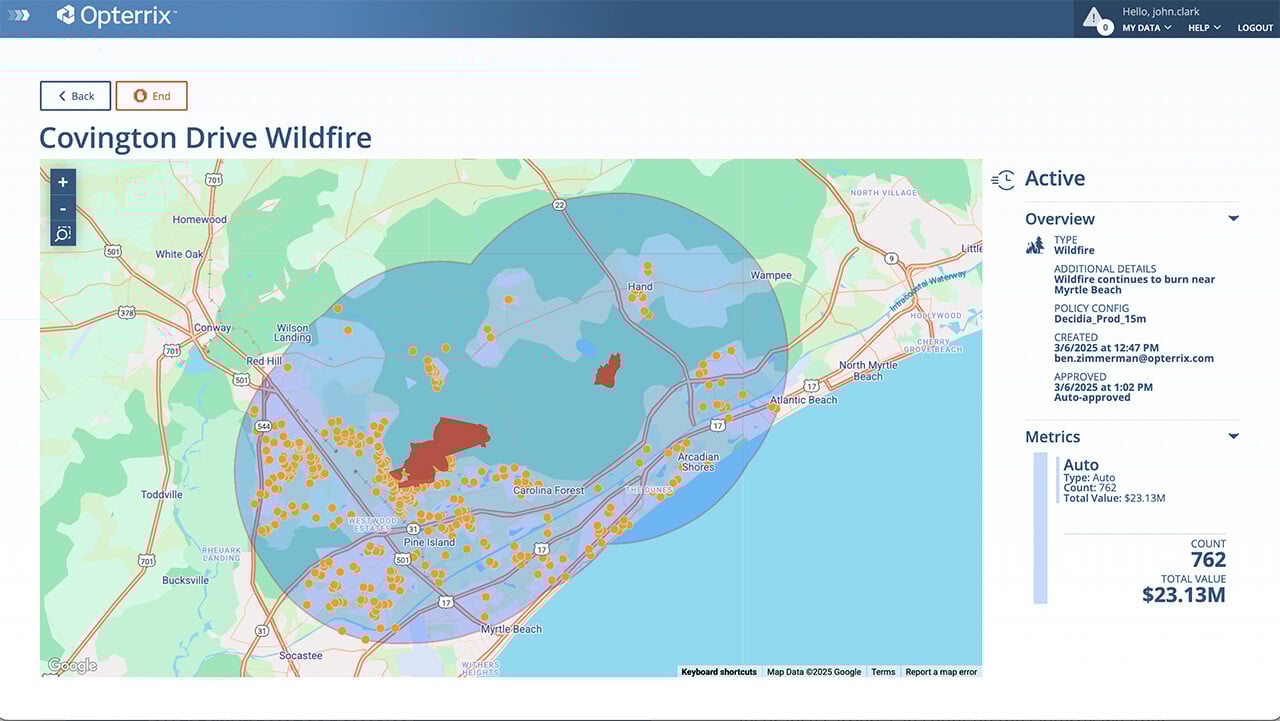Click the Wildfire trees icon under TYPE

click(1035, 243)
